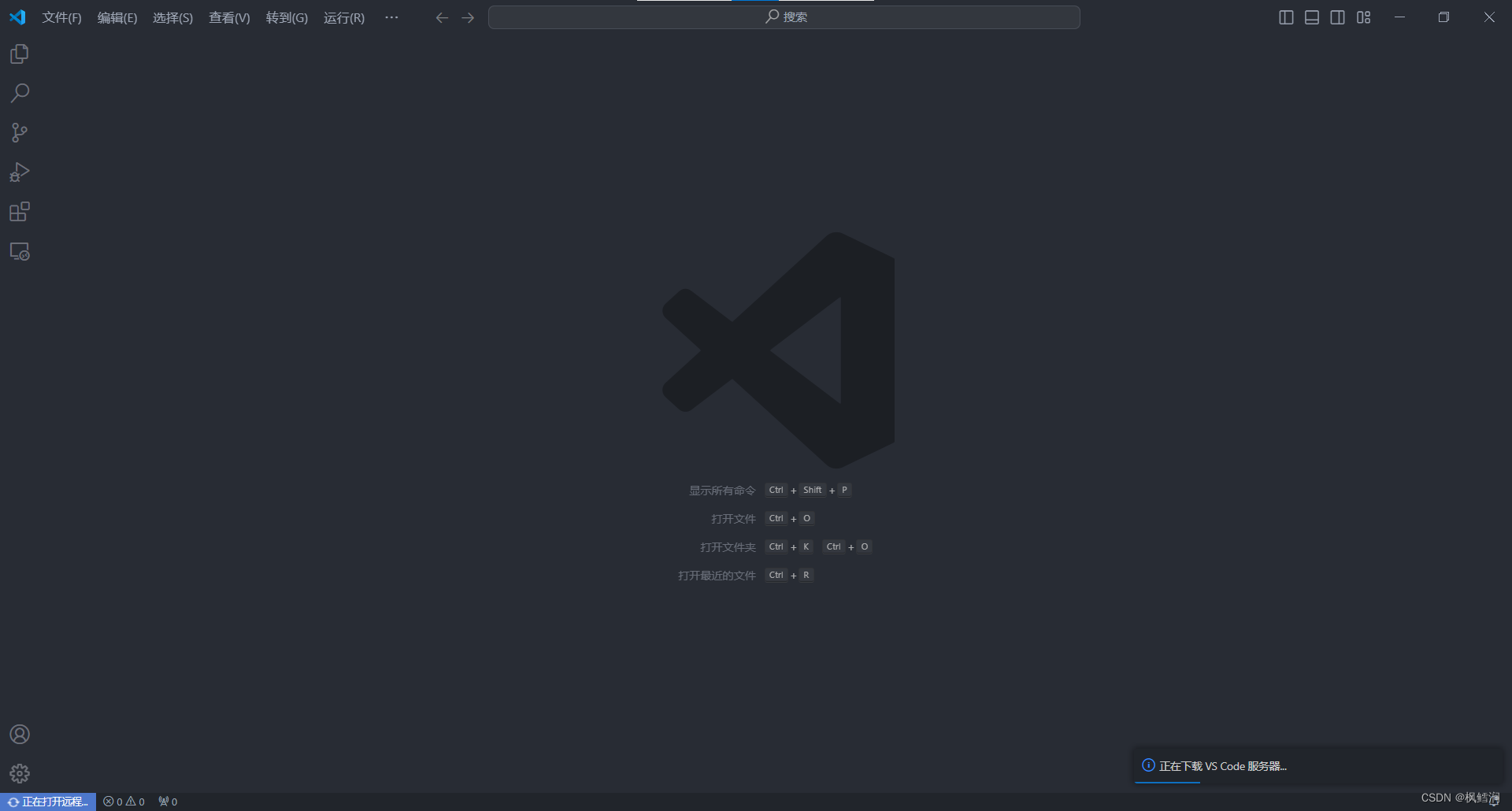Open the 转到(G) menu

click(x=287, y=17)
